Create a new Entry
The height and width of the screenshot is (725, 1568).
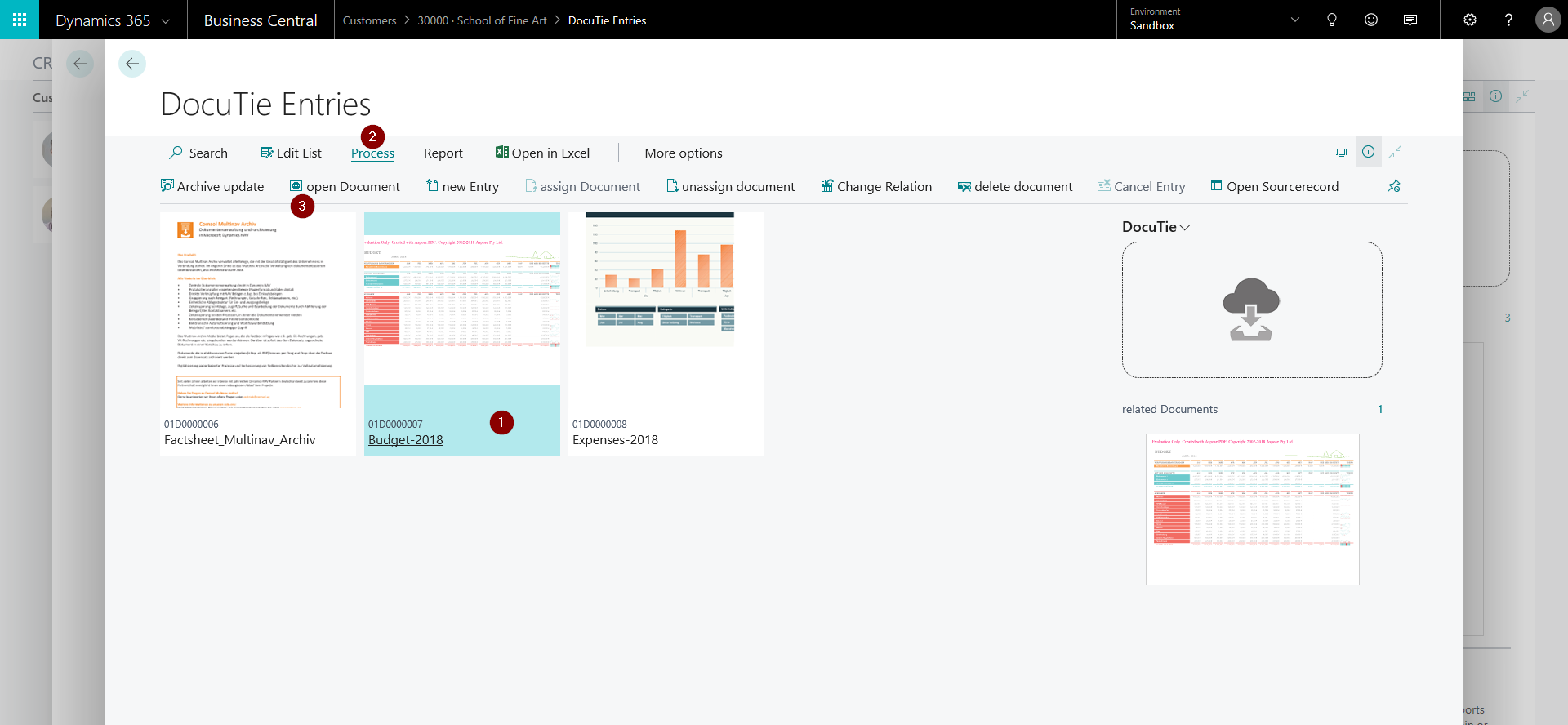pyautogui.click(x=462, y=186)
